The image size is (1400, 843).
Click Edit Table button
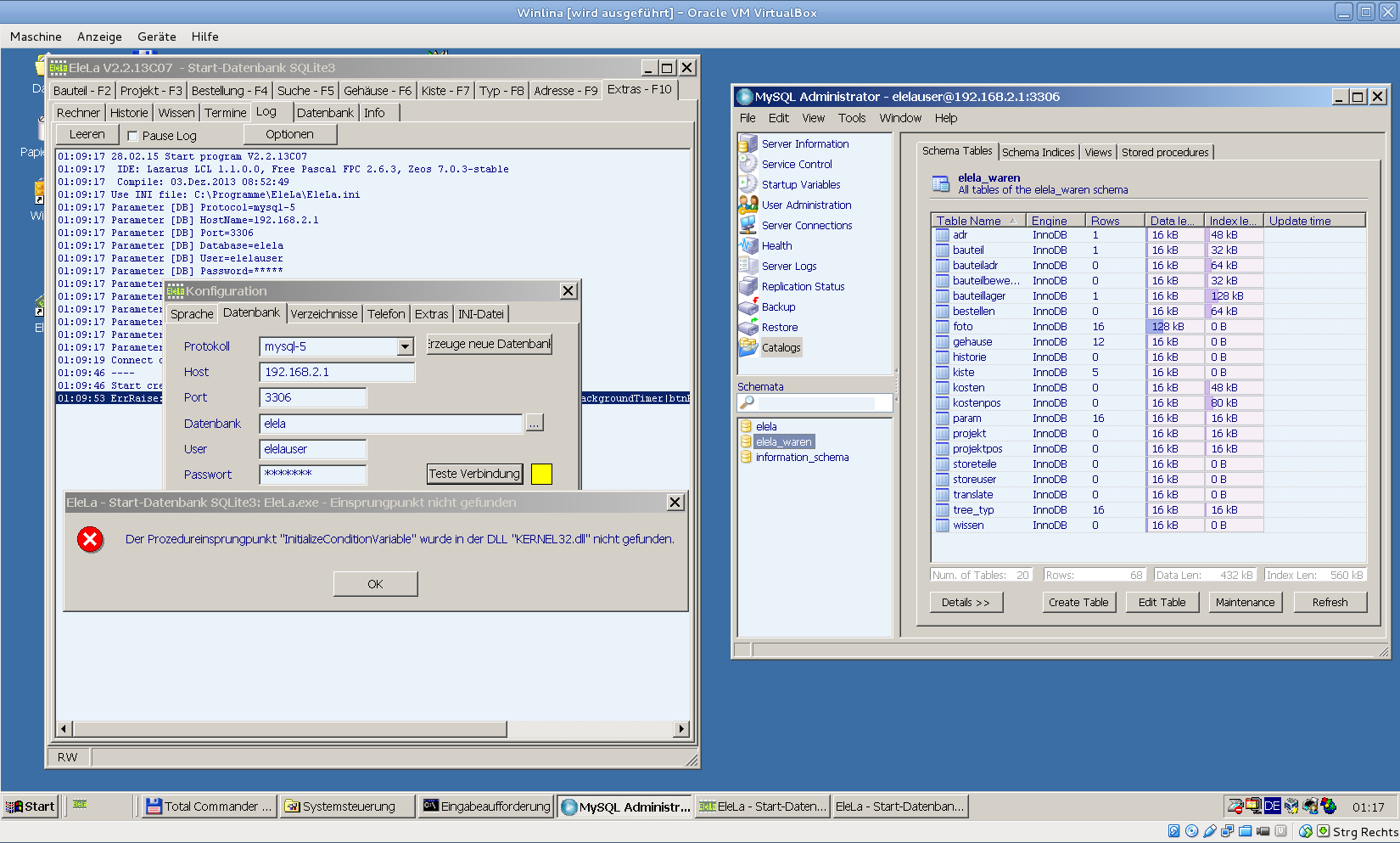(x=1162, y=602)
